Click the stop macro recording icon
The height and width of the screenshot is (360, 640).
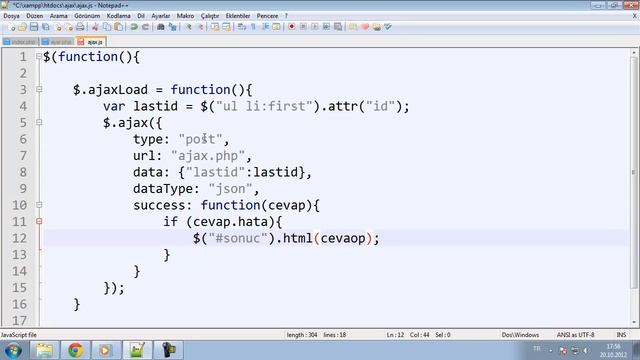coord(303,27)
